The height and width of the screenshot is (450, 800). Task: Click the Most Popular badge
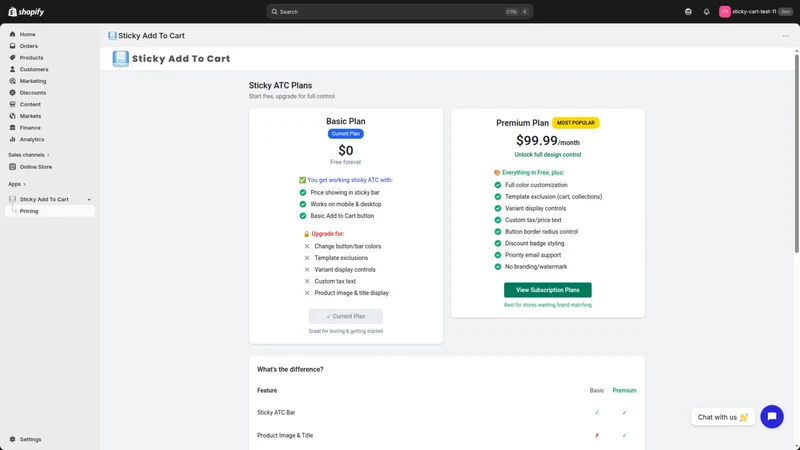(x=576, y=123)
